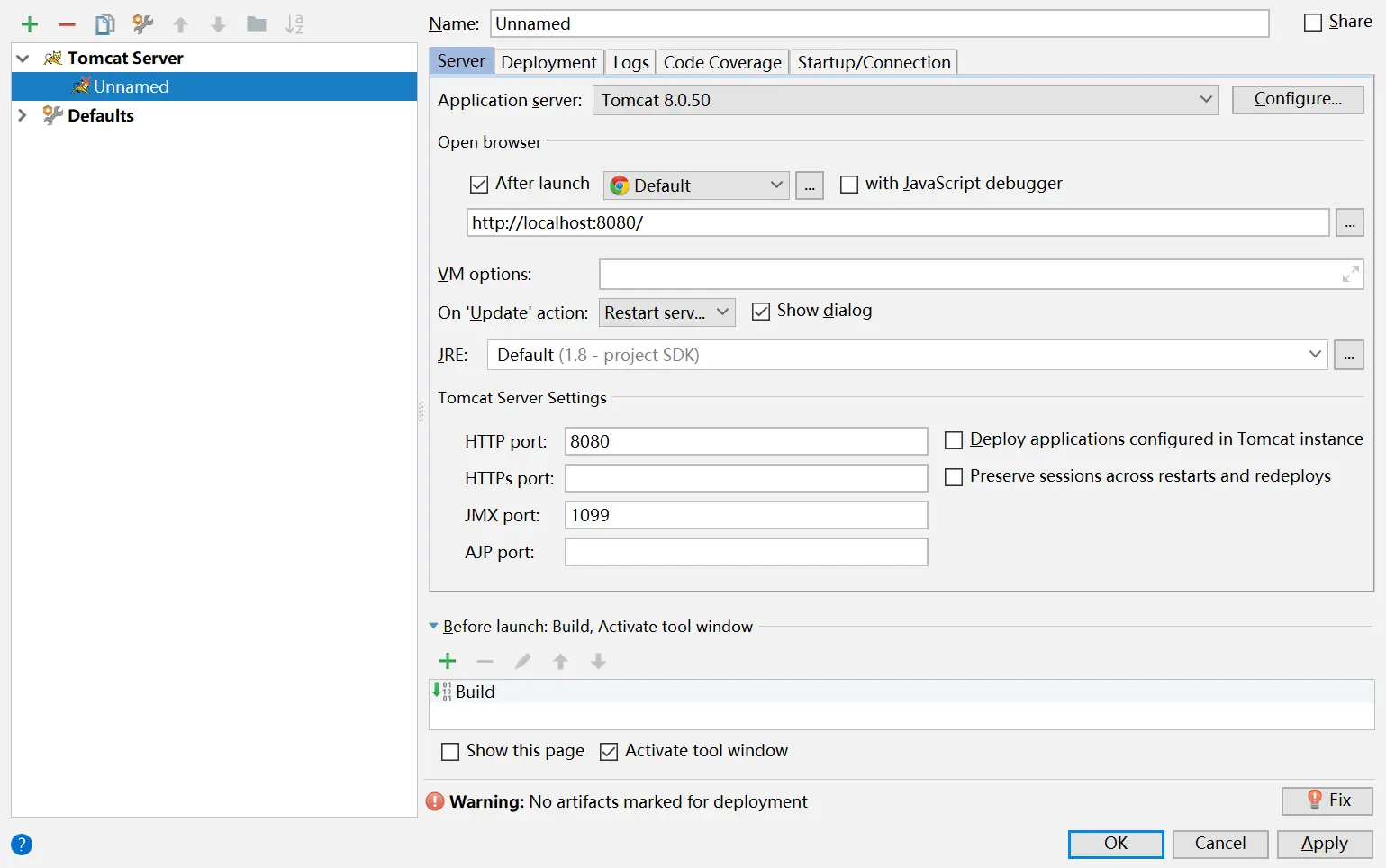This screenshot has width=1386, height=868.
Task: Switch to the Startup/Connection tab
Action: (874, 62)
